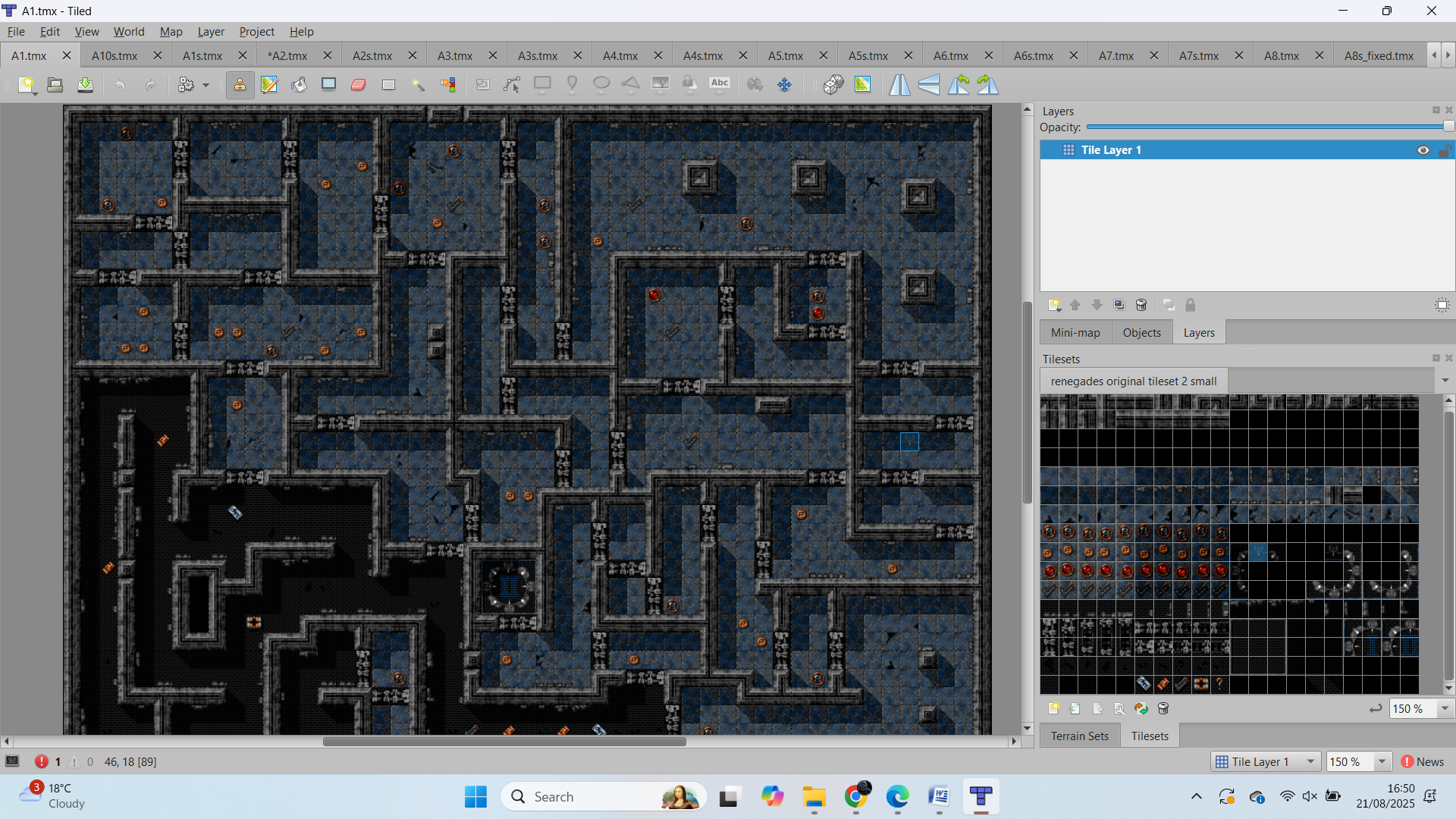Select the Terrain Brush tool
Viewport: 1456px width, 819px height.
pos(269,85)
